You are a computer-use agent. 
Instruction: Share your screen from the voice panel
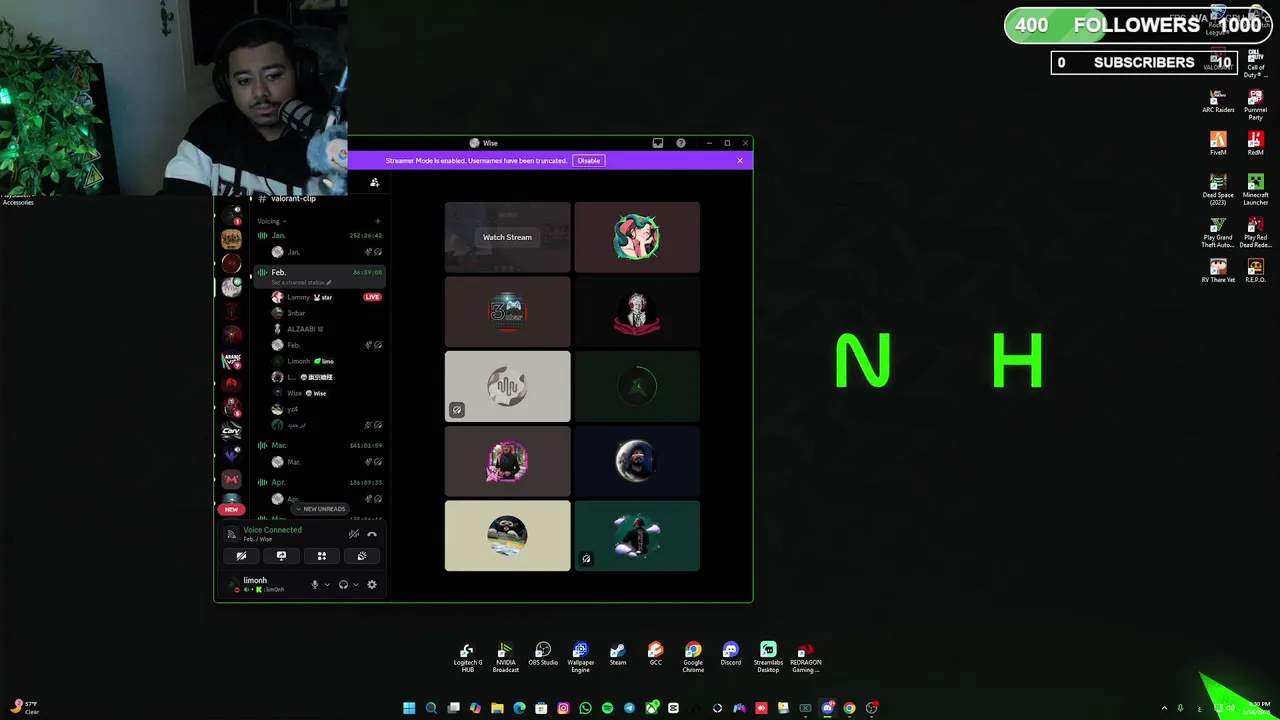tap(281, 556)
